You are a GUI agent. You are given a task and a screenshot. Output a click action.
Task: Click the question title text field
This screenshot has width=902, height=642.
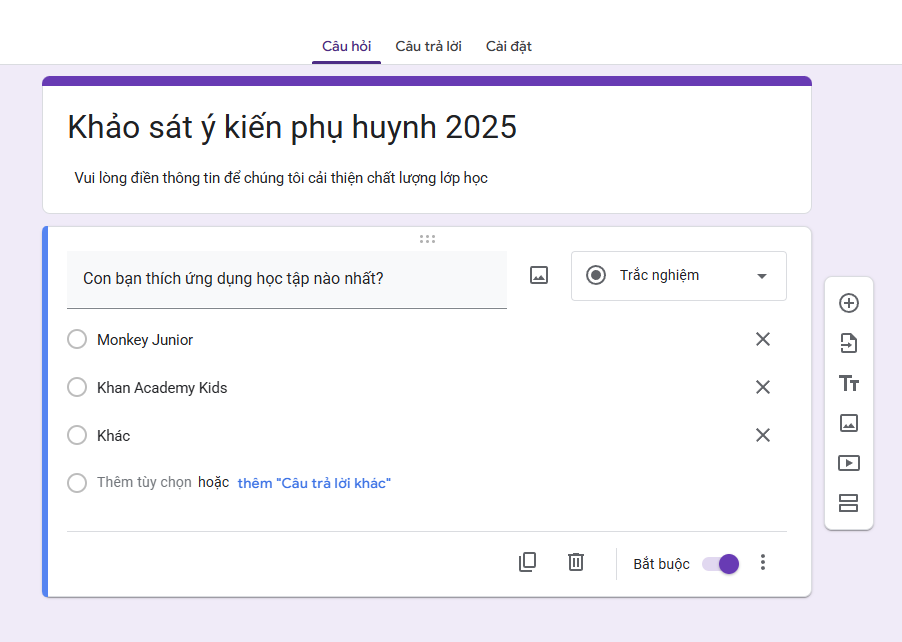286,279
